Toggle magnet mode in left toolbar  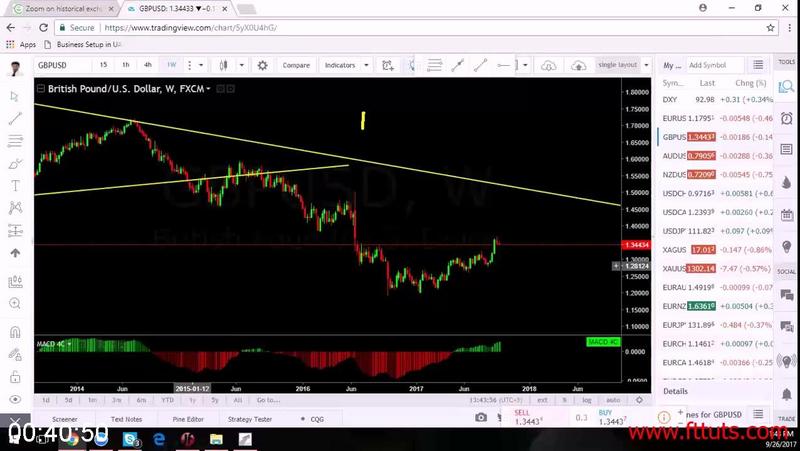click(x=15, y=332)
